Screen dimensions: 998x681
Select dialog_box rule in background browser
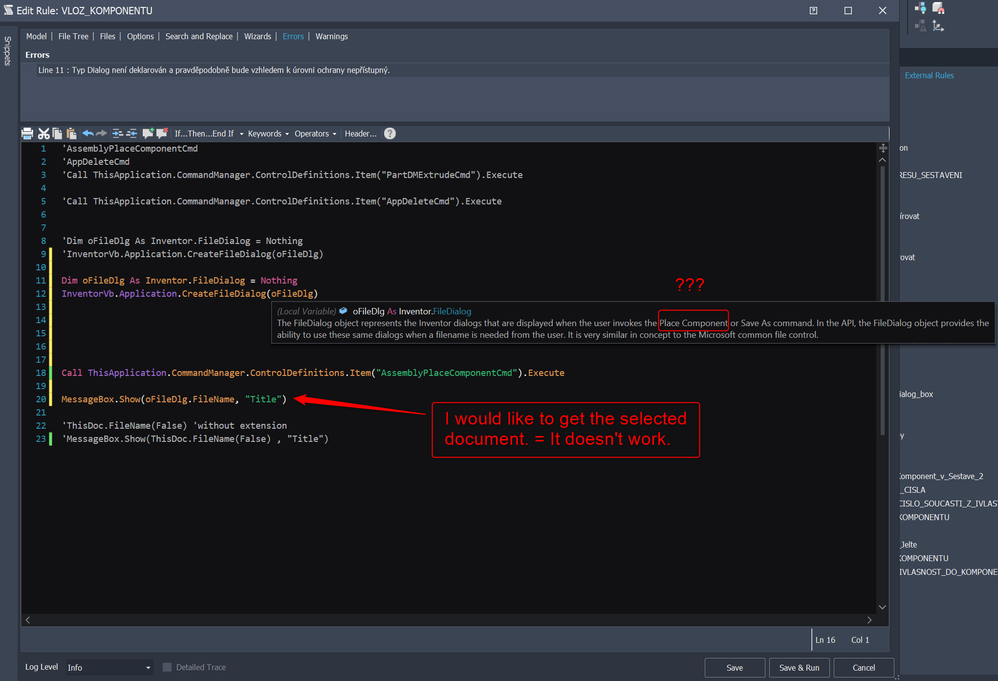[916, 394]
